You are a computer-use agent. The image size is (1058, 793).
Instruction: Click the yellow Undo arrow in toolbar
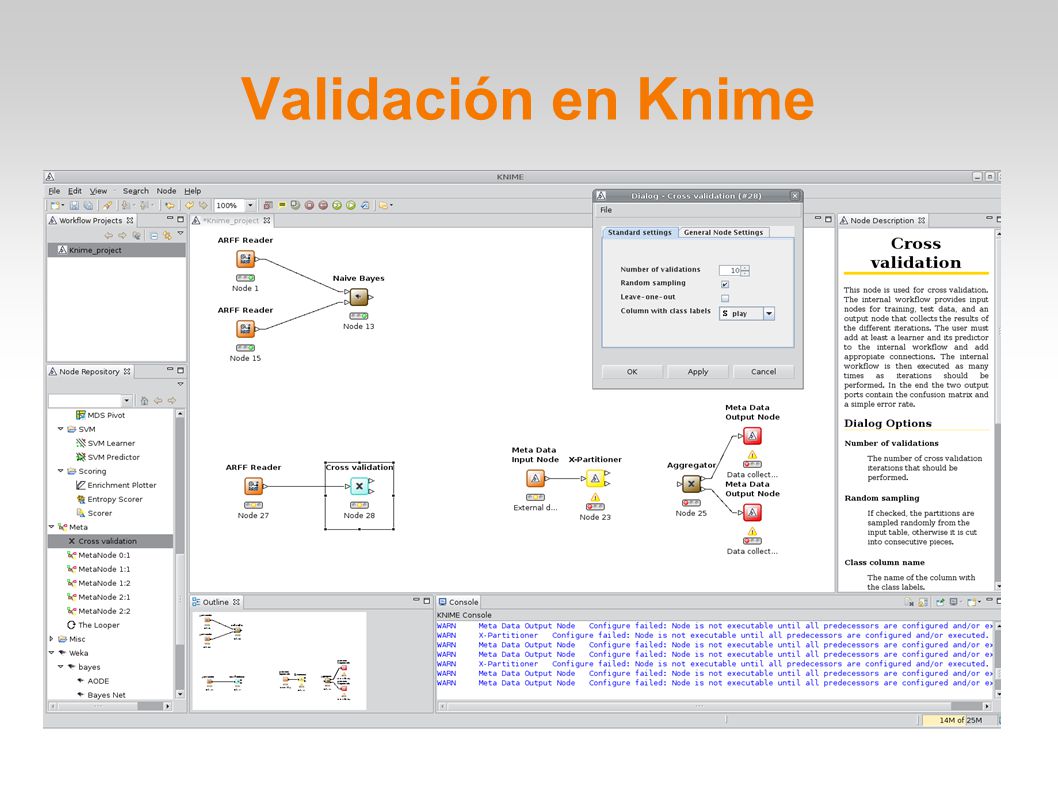[190, 205]
